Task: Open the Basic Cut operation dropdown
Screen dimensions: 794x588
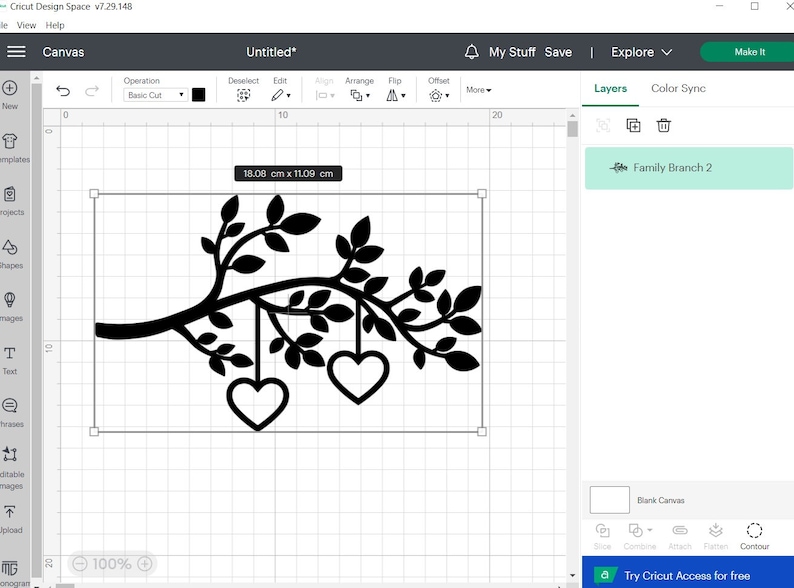Action: 155,95
